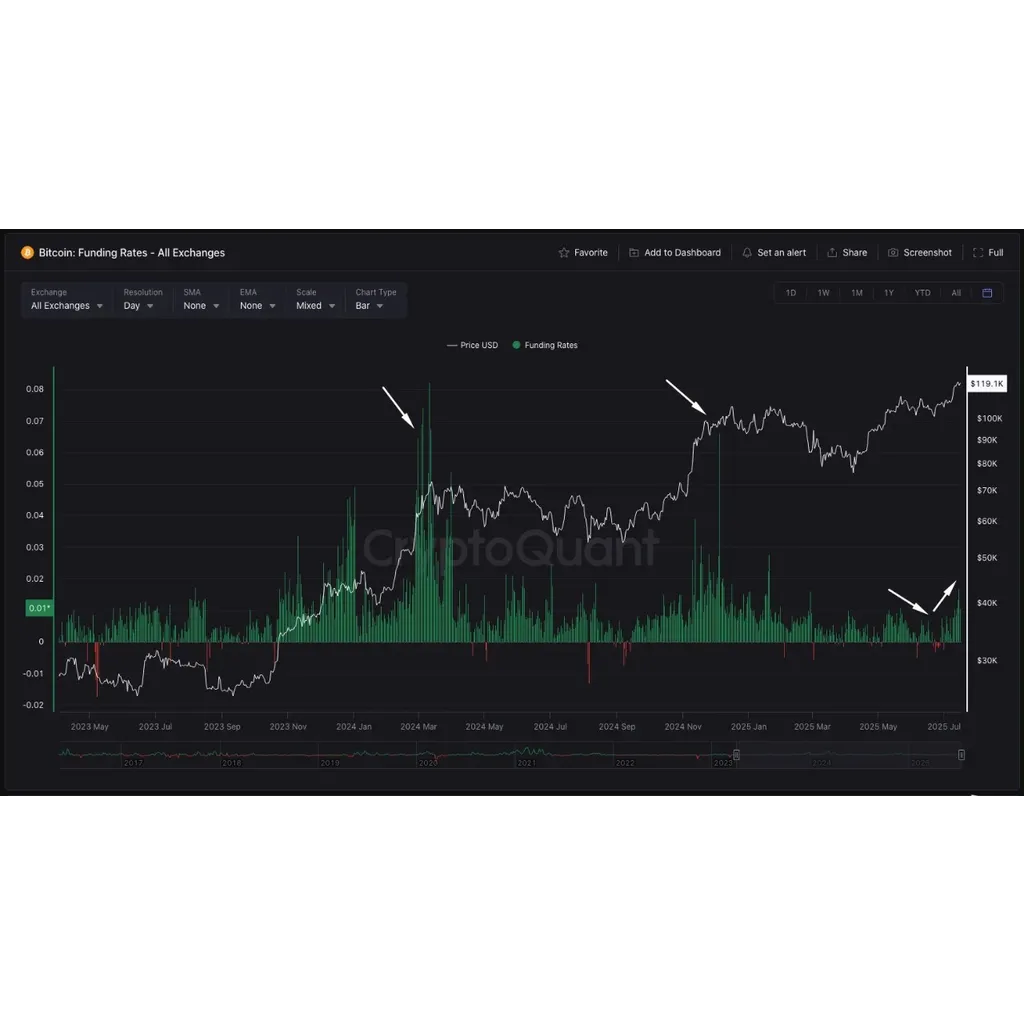
Task: Grab the left handle of range navigator
Action: [736, 755]
